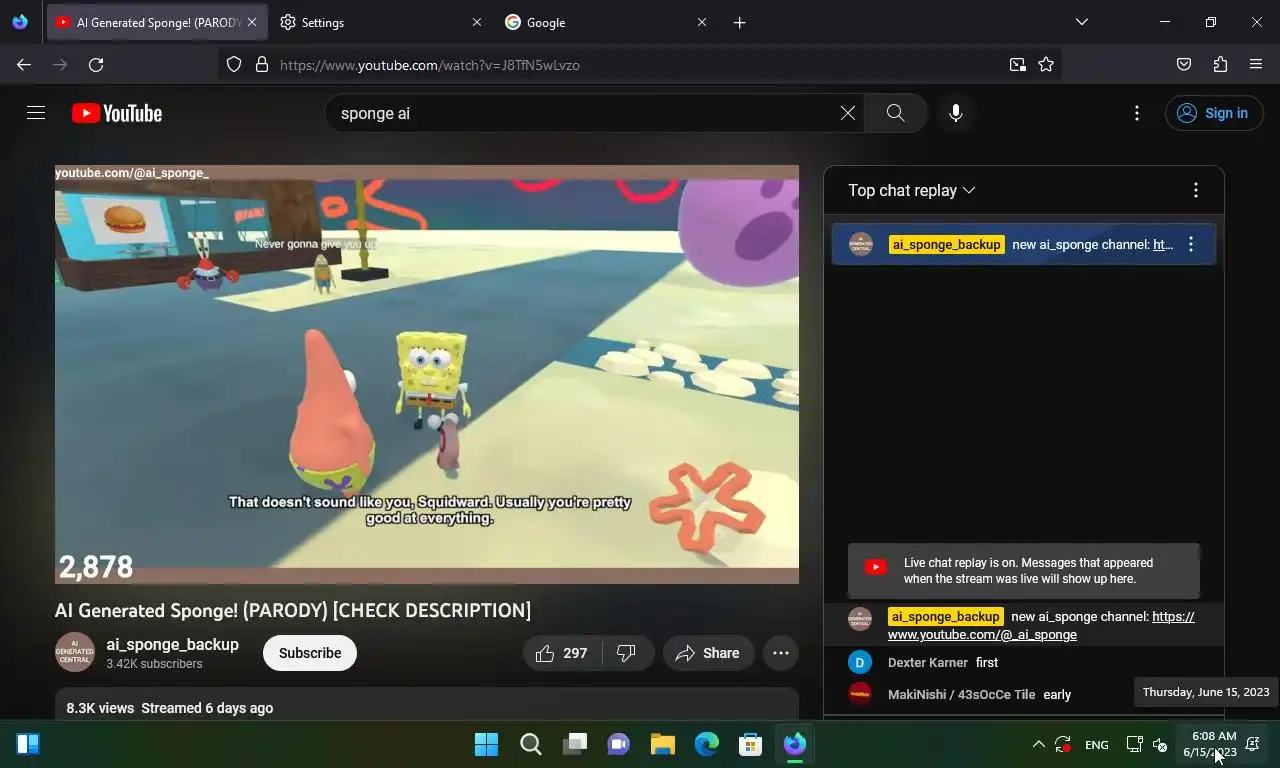Open Pocket save icon in toolbar
Image resolution: width=1280 pixels, height=768 pixels.
tap(1184, 65)
